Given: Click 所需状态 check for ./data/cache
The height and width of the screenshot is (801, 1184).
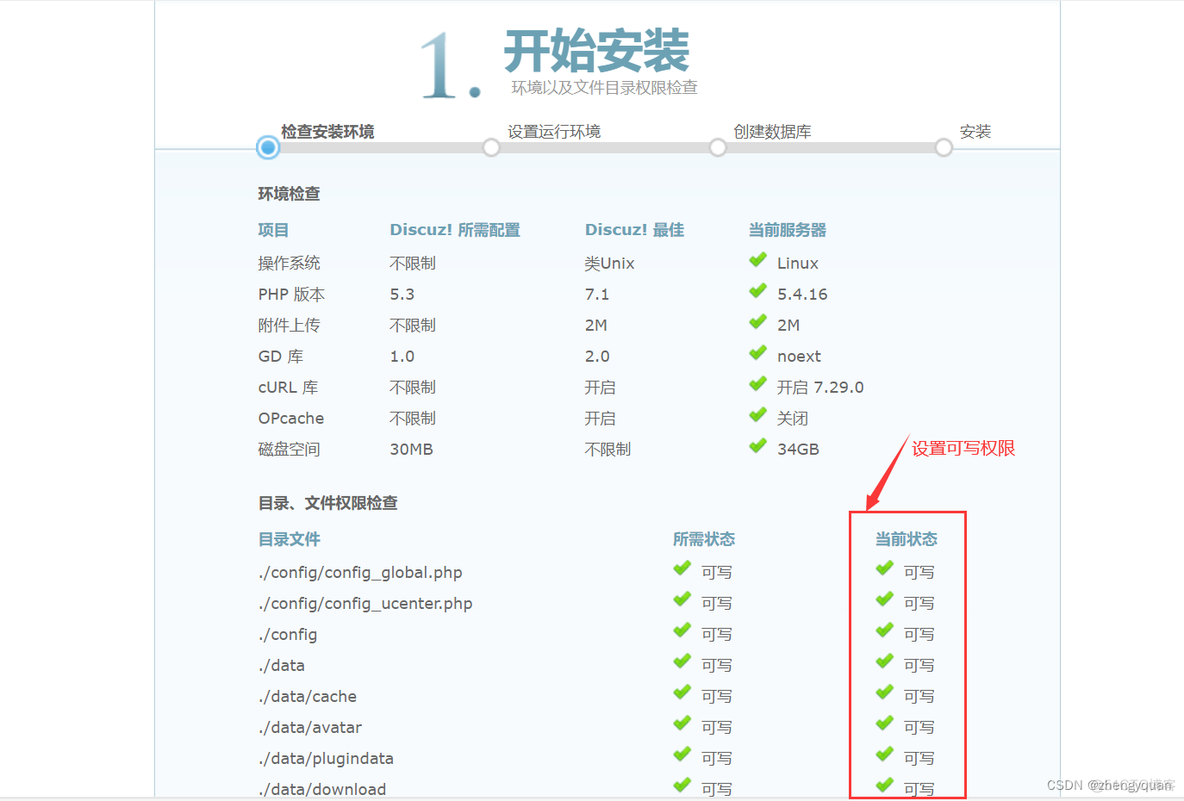Looking at the screenshot, I should tap(683, 692).
